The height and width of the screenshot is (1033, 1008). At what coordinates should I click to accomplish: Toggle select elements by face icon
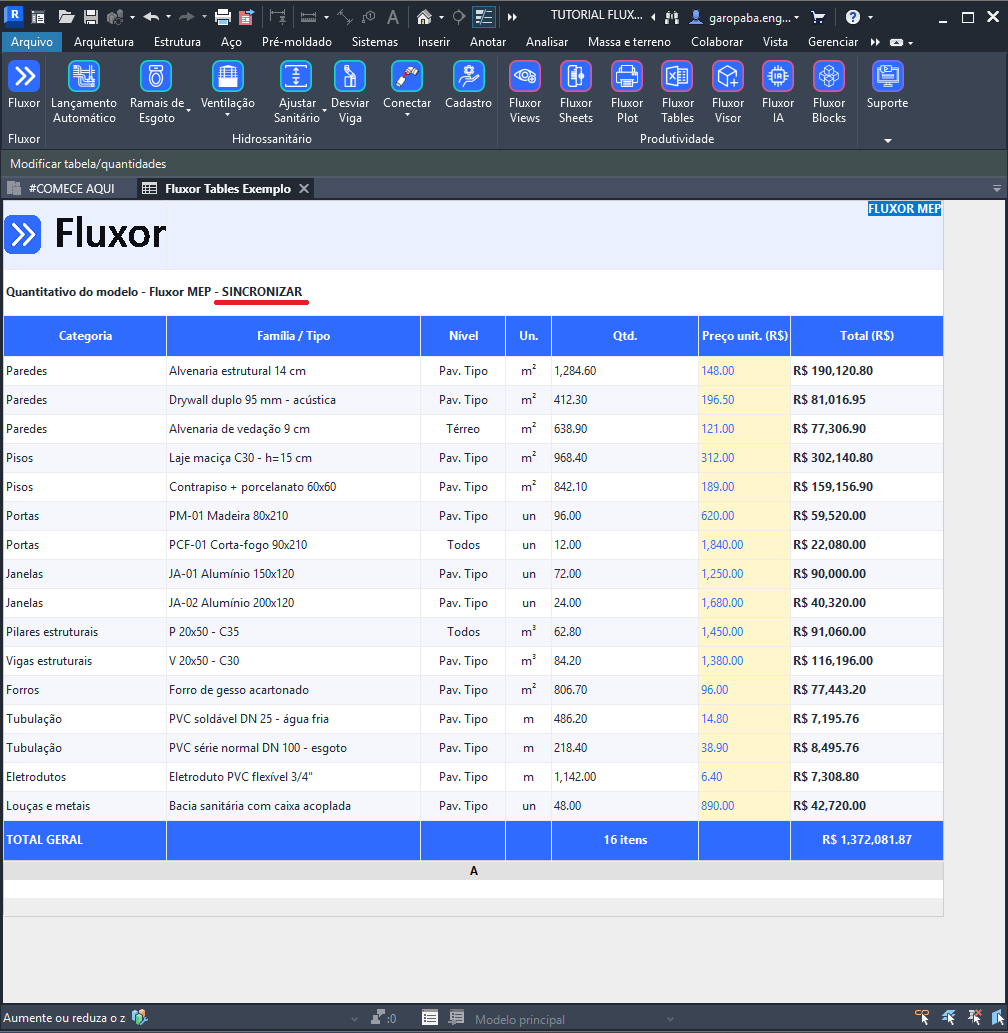tap(998, 1018)
